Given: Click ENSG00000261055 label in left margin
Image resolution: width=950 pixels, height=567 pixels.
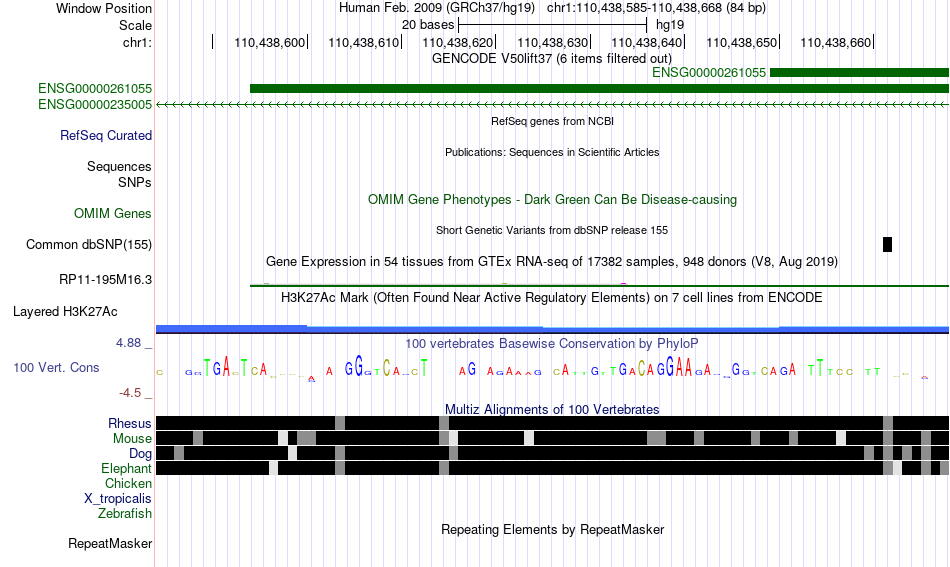Looking at the screenshot, I should 95,88.
